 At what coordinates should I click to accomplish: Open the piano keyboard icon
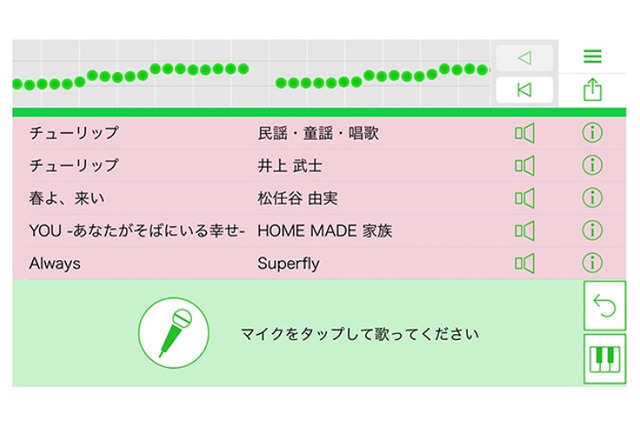click(x=604, y=359)
